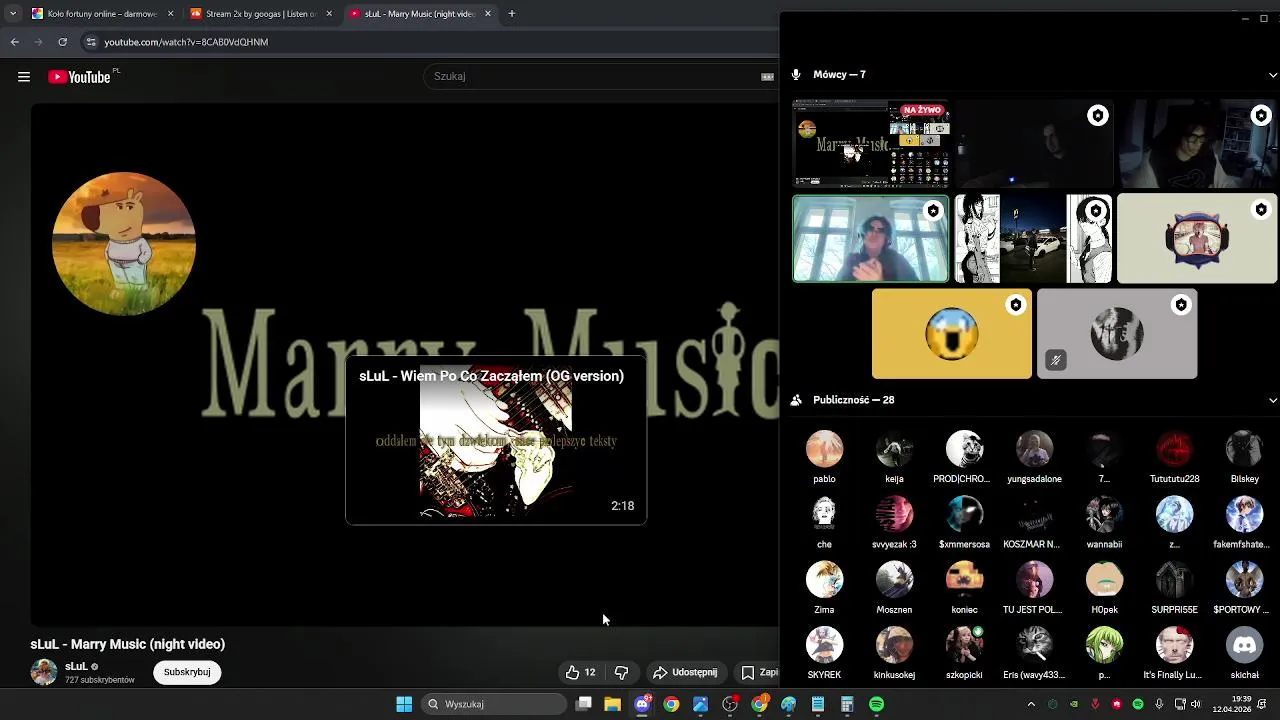
Task: Open the on-screen keyboard icon in search
Action: coord(767,76)
